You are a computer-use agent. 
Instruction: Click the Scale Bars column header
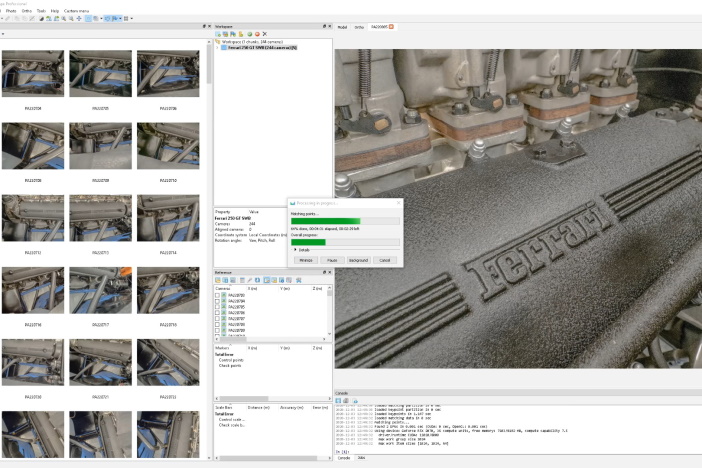point(224,408)
